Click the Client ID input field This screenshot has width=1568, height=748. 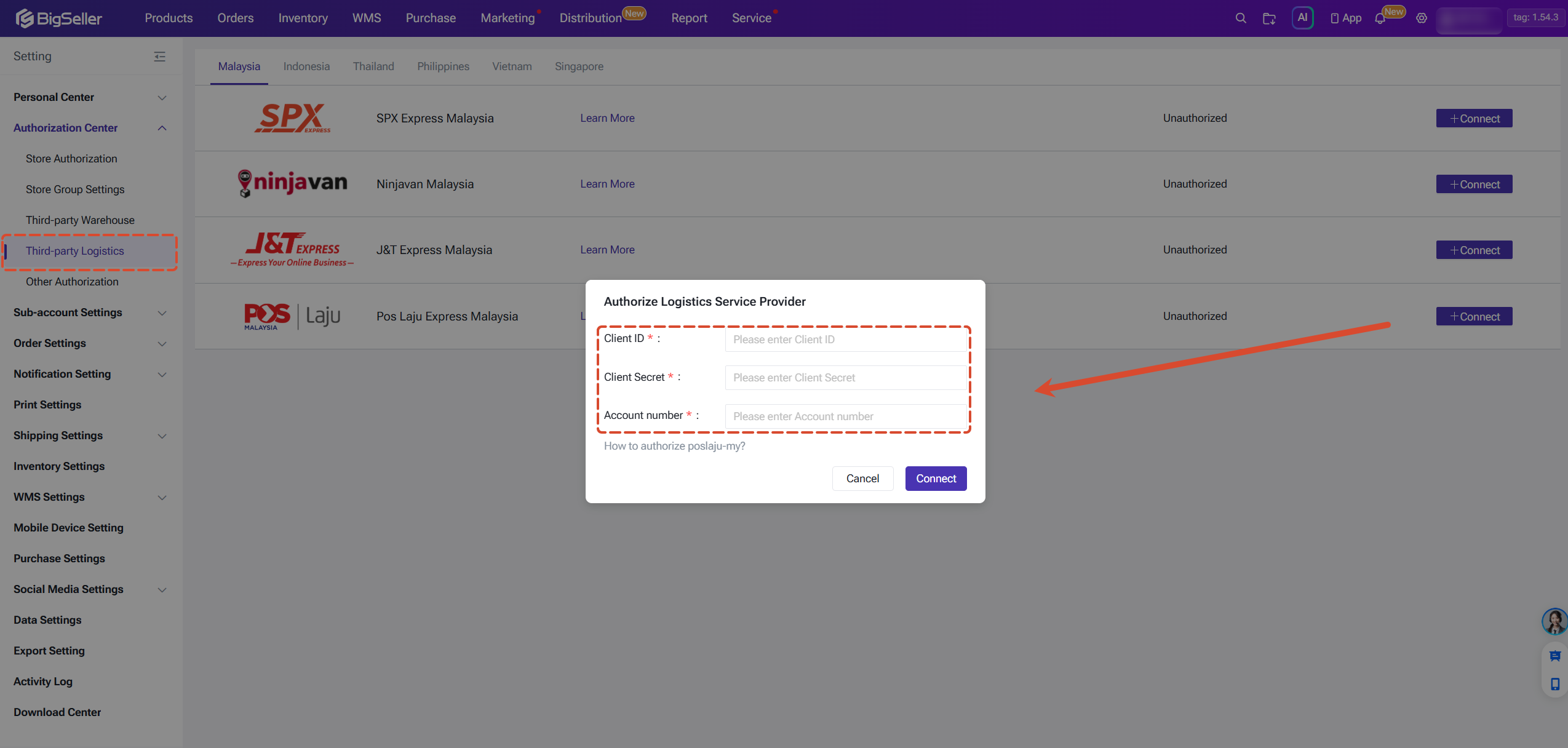click(845, 340)
